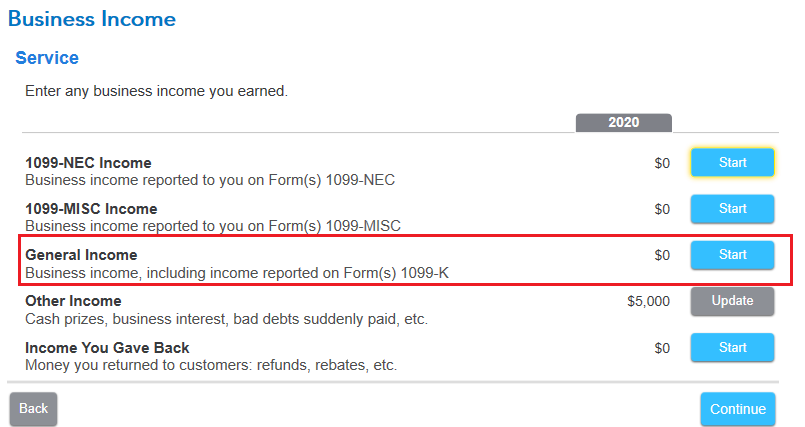Update the Other Income entry
Image resolution: width=805 pixels, height=427 pixels.
tap(732, 301)
